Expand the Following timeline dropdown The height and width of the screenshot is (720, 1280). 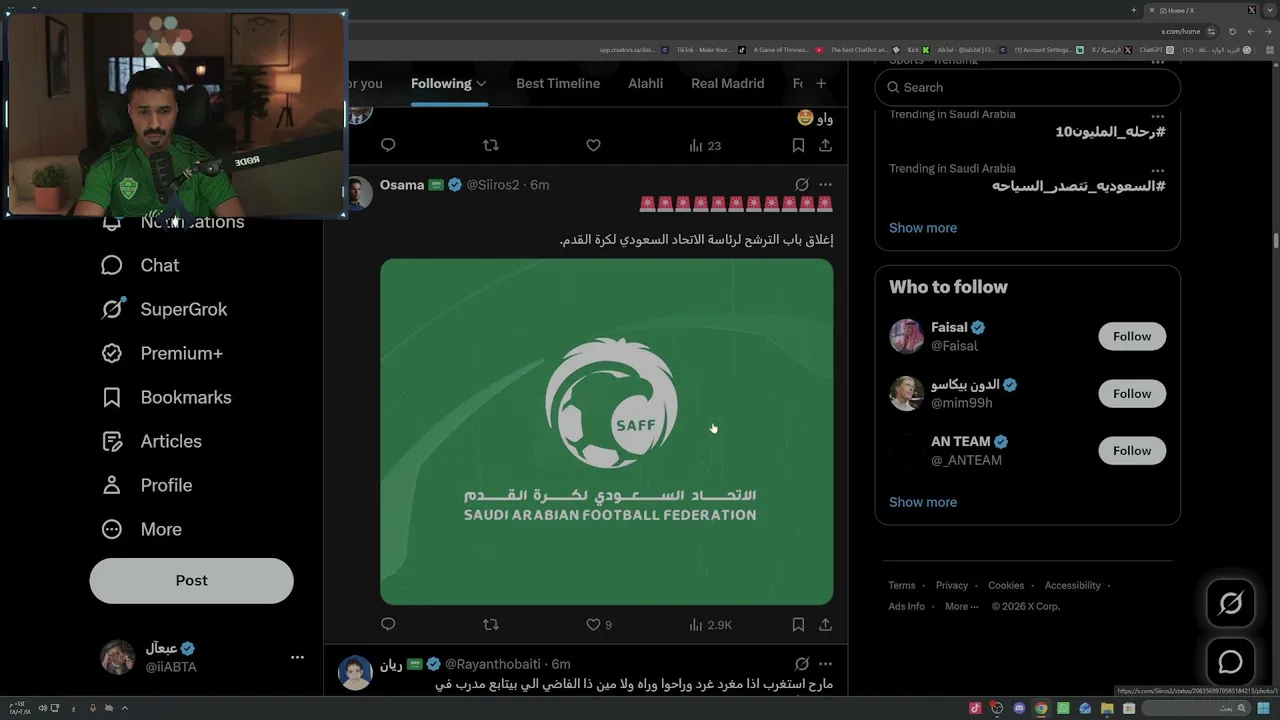click(481, 84)
